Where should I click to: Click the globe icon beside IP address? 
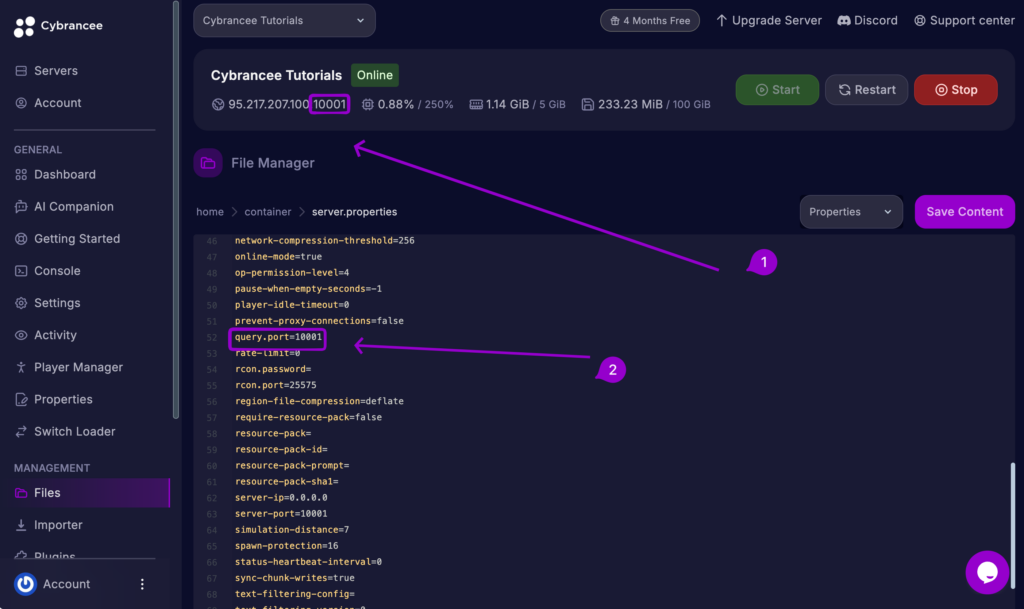pos(218,104)
